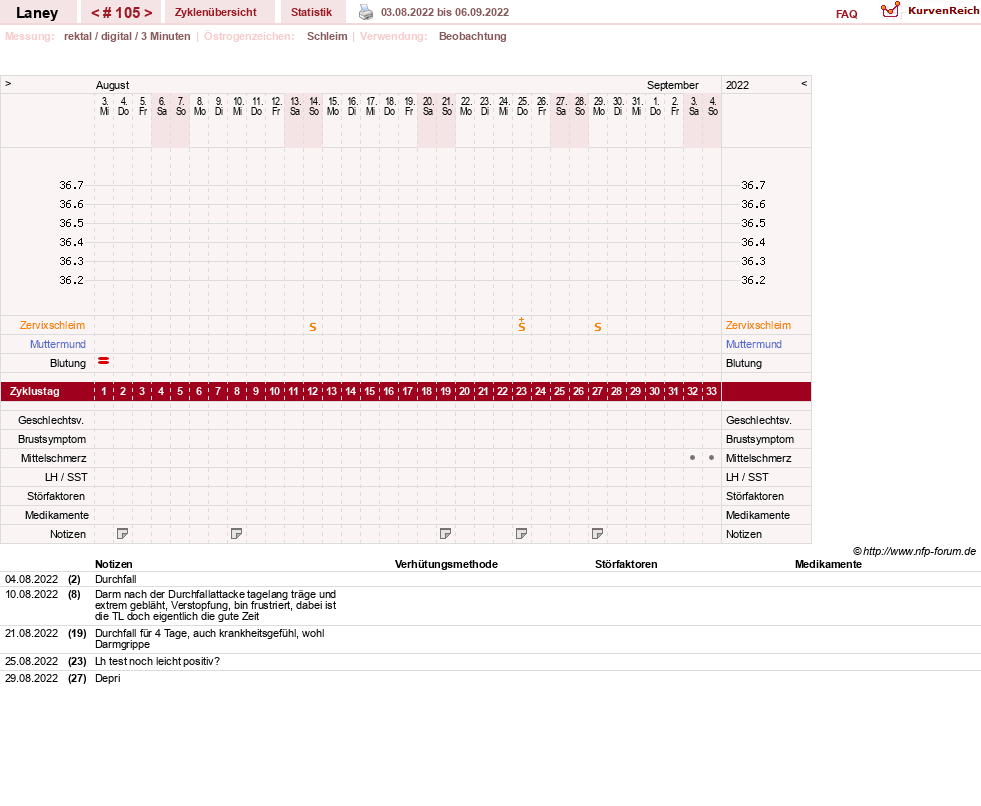The height and width of the screenshot is (806, 981).
Task: Click the S mucus symbol on day 27
Action: coord(597,327)
